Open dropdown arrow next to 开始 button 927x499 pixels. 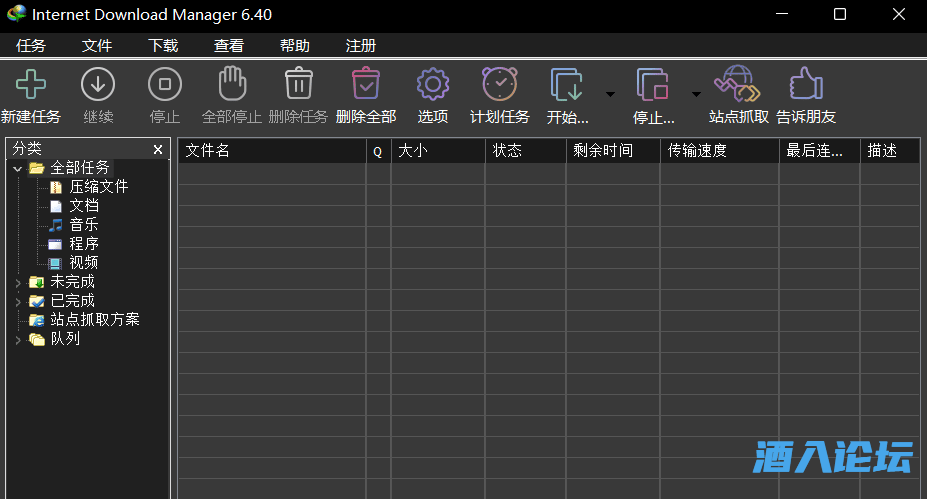(610, 95)
